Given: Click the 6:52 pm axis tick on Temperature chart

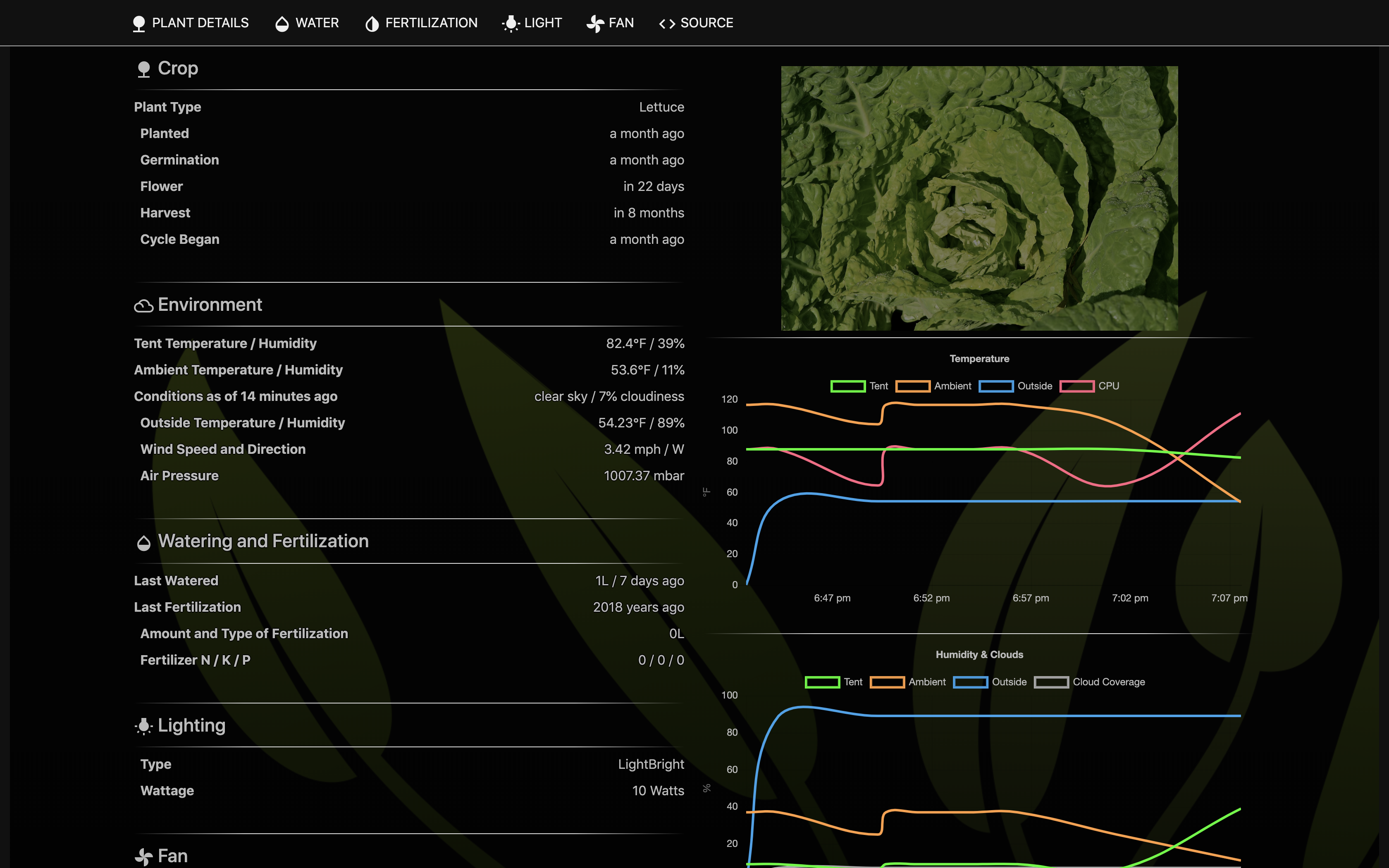Looking at the screenshot, I should click(931, 598).
